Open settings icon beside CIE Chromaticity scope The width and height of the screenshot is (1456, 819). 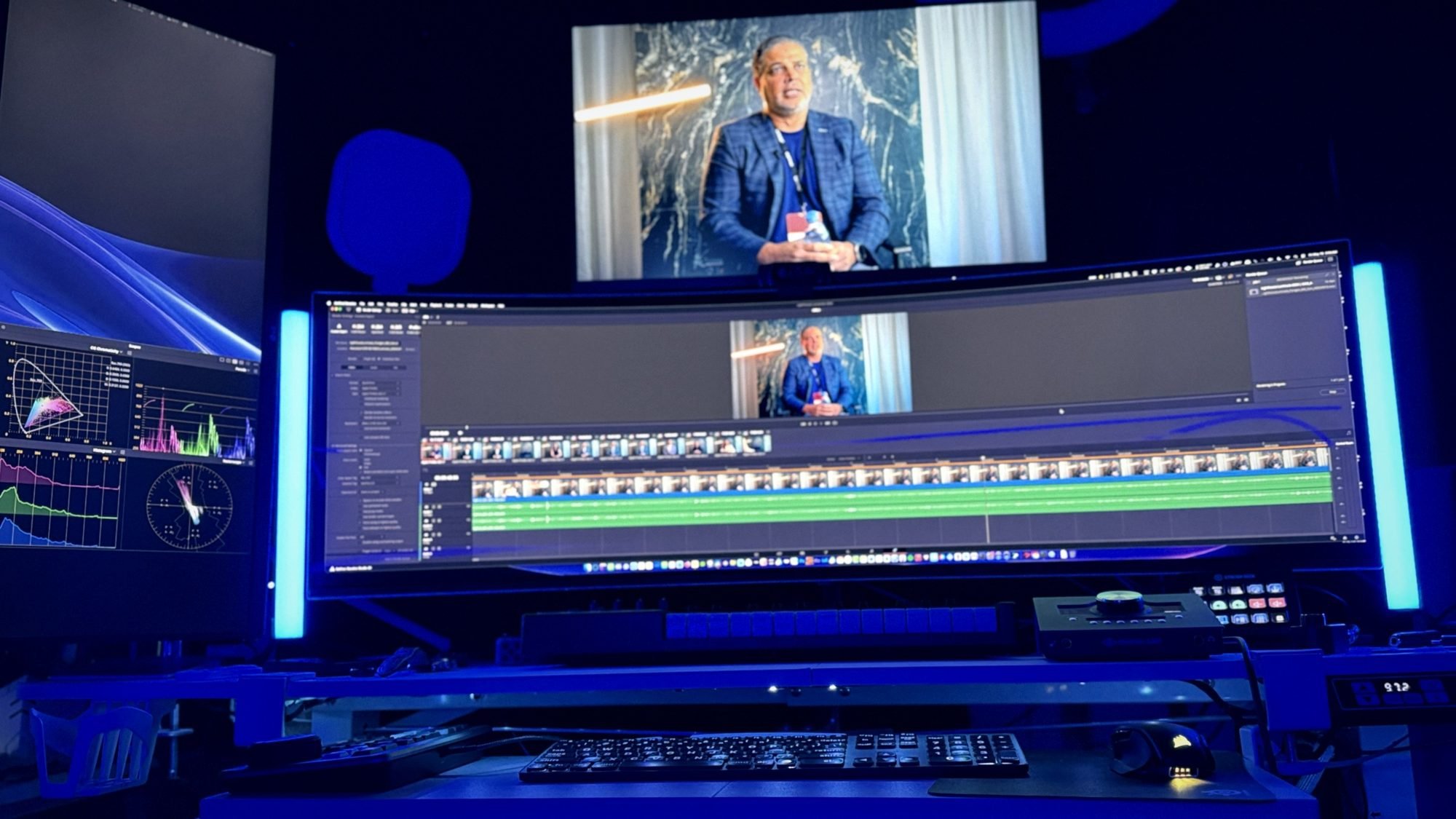(130, 353)
